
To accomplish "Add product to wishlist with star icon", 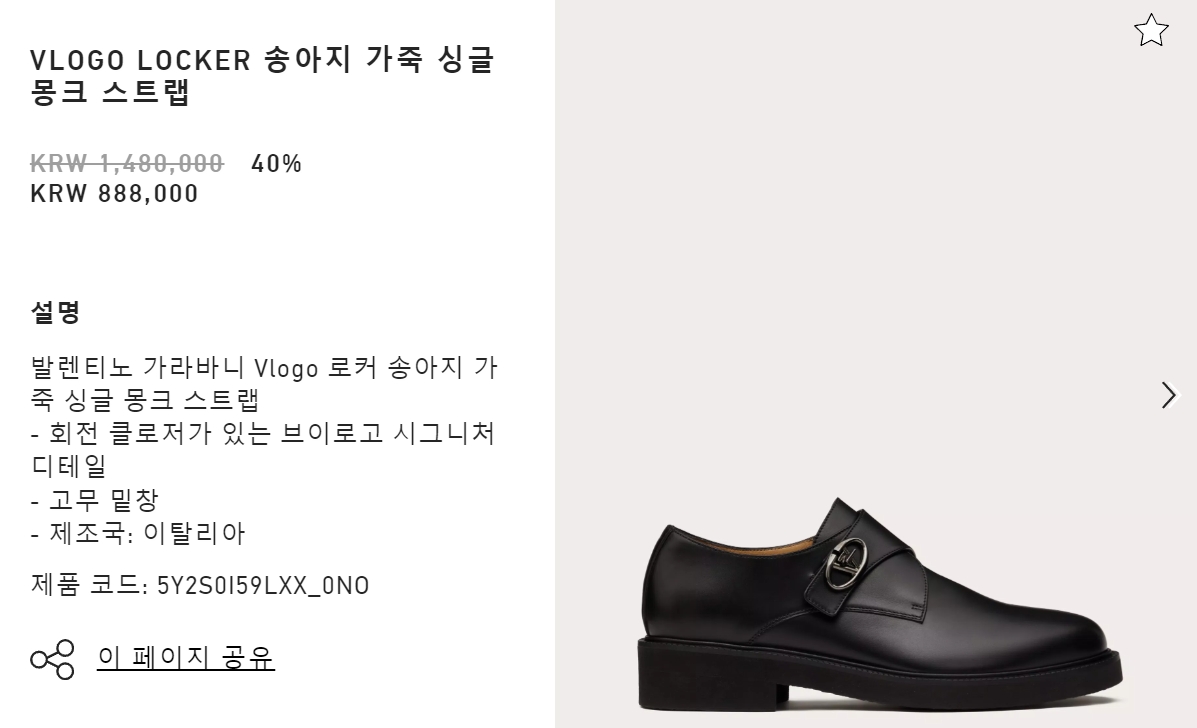I will [1150, 31].
